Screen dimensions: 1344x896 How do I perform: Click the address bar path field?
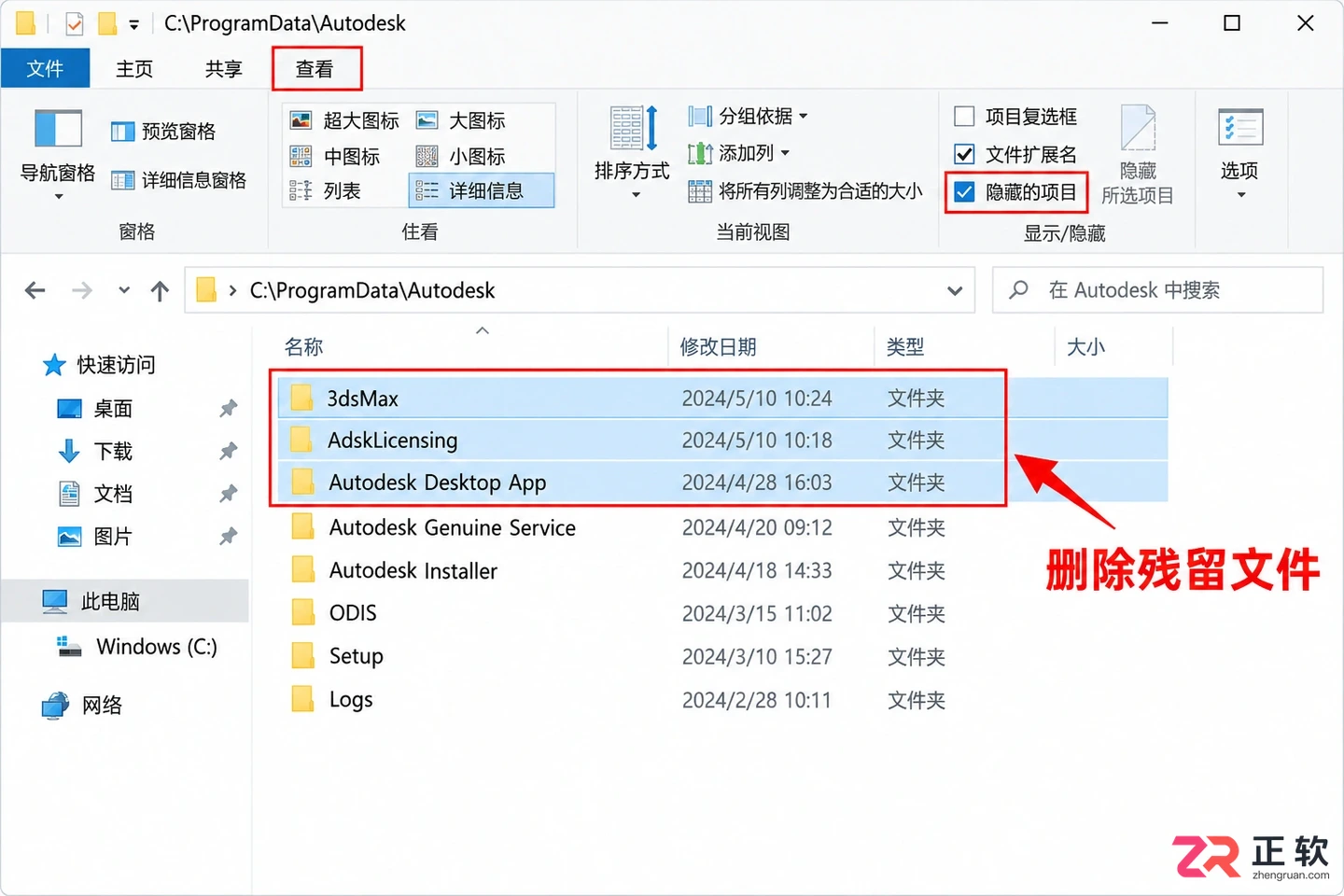(579, 290)
